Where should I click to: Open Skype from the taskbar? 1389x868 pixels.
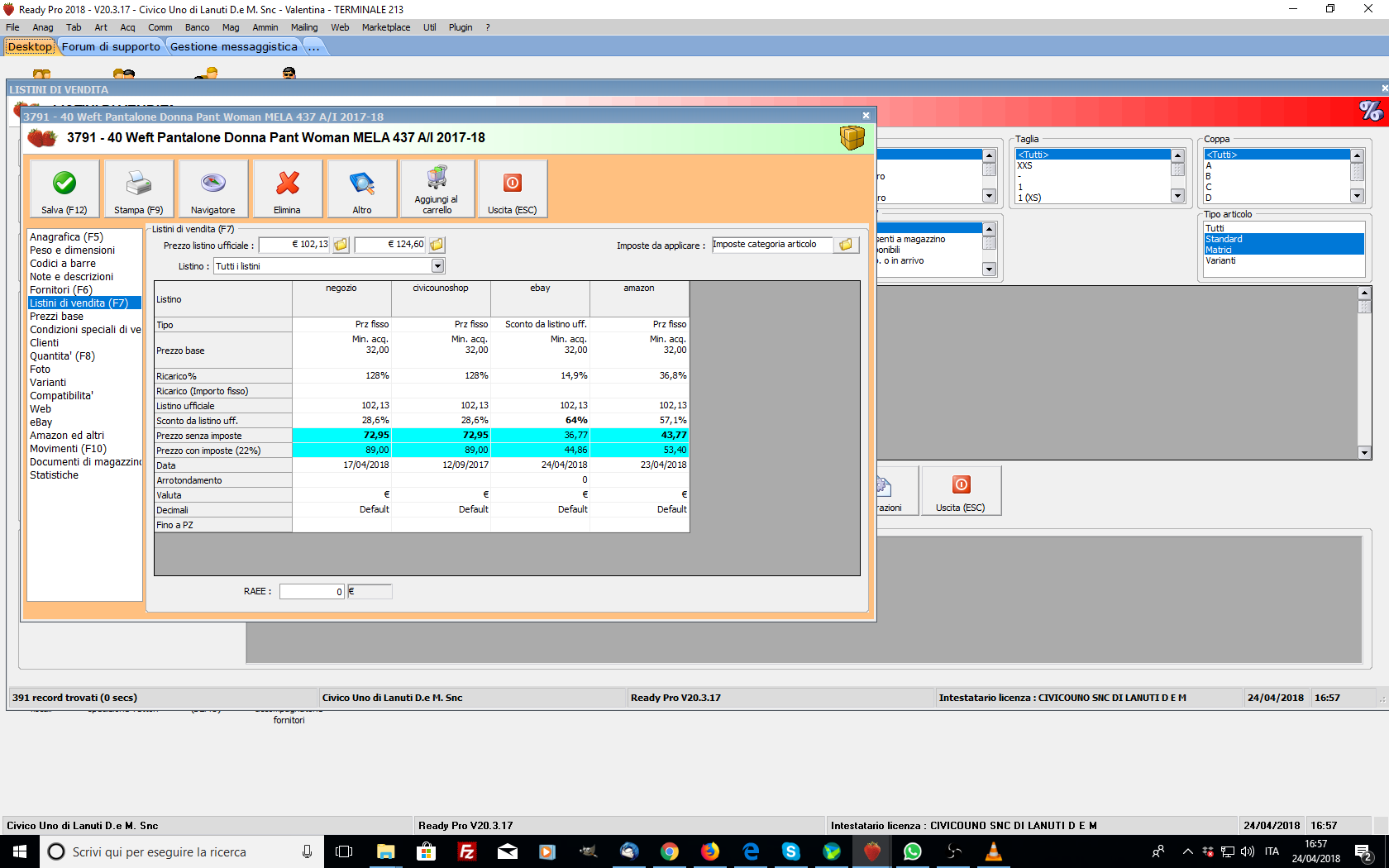coord(790,851)
